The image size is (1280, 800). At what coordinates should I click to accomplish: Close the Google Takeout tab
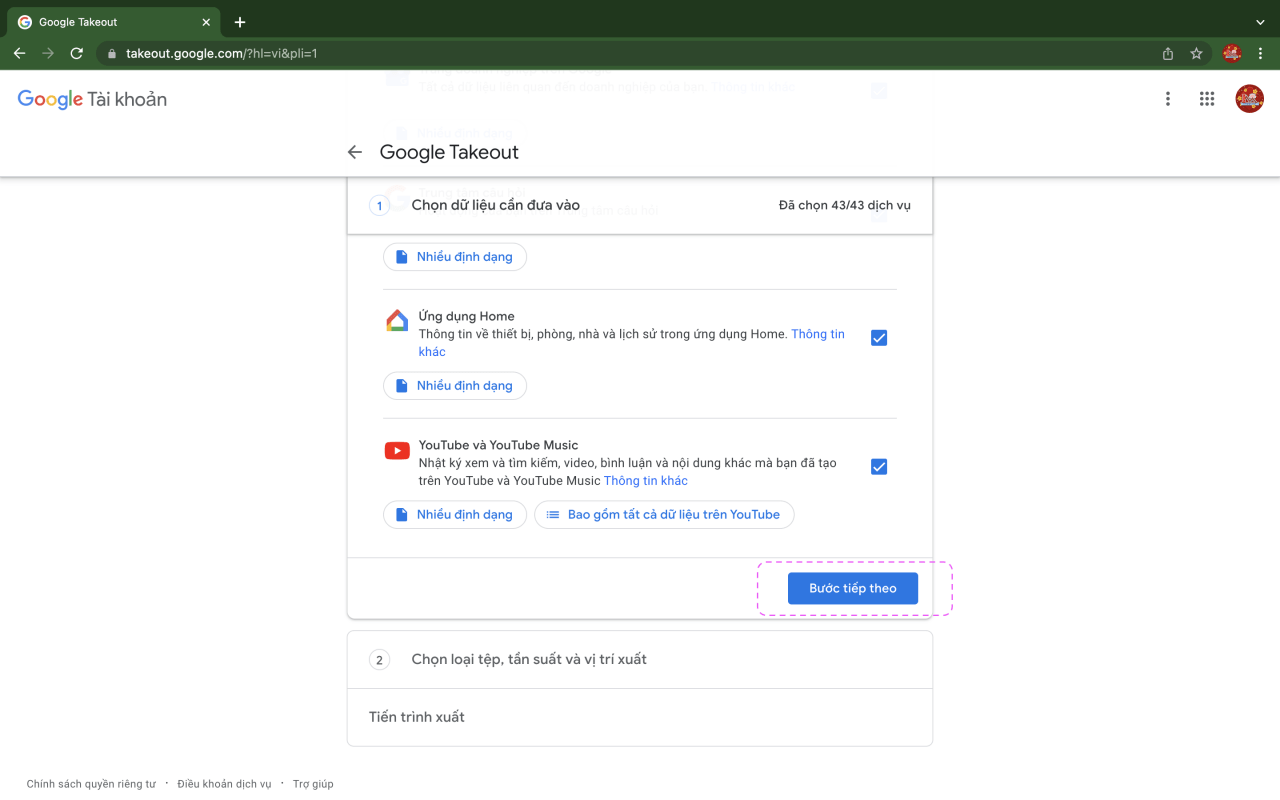206,22
